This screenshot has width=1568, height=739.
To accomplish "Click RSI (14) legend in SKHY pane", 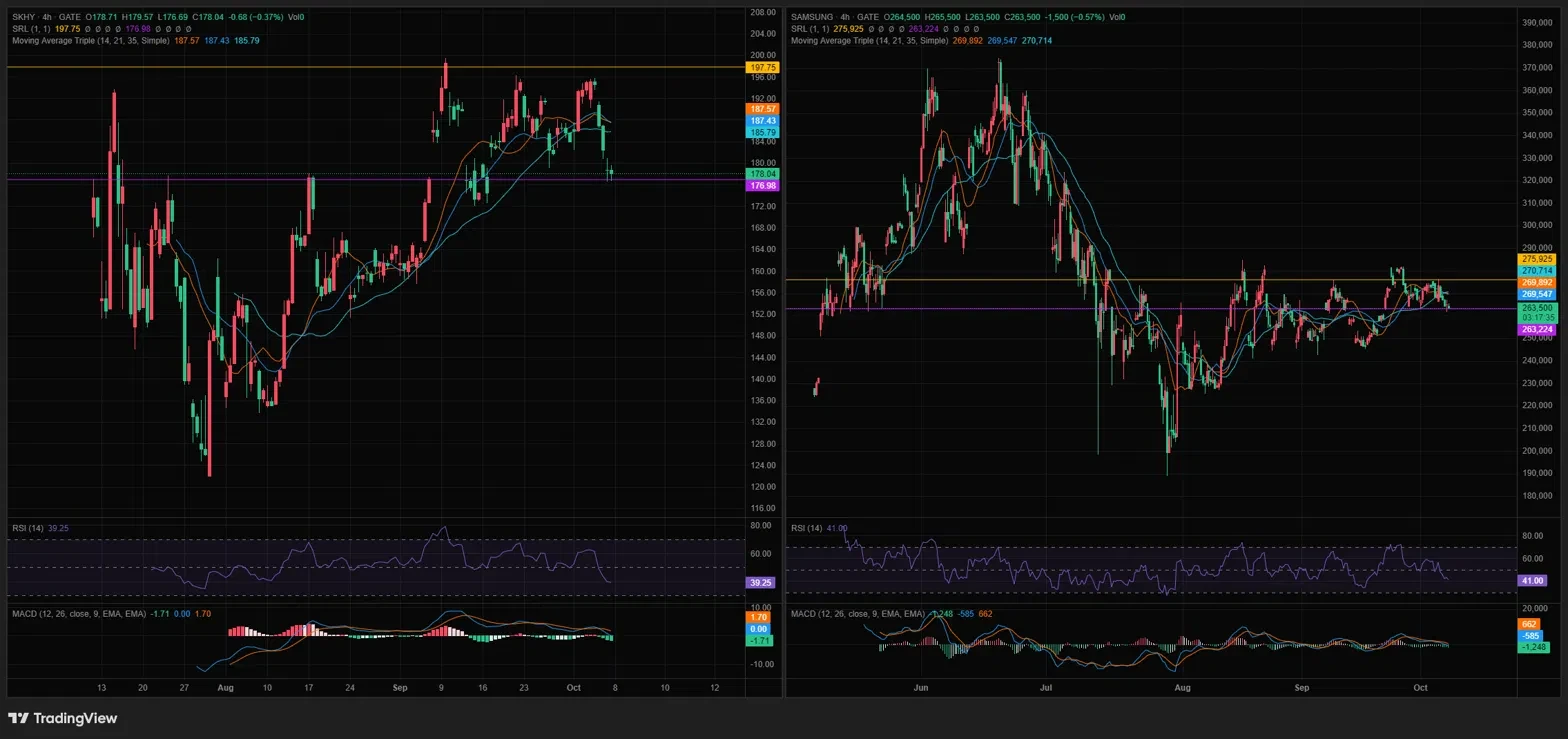I will click(x=27, y=527).
